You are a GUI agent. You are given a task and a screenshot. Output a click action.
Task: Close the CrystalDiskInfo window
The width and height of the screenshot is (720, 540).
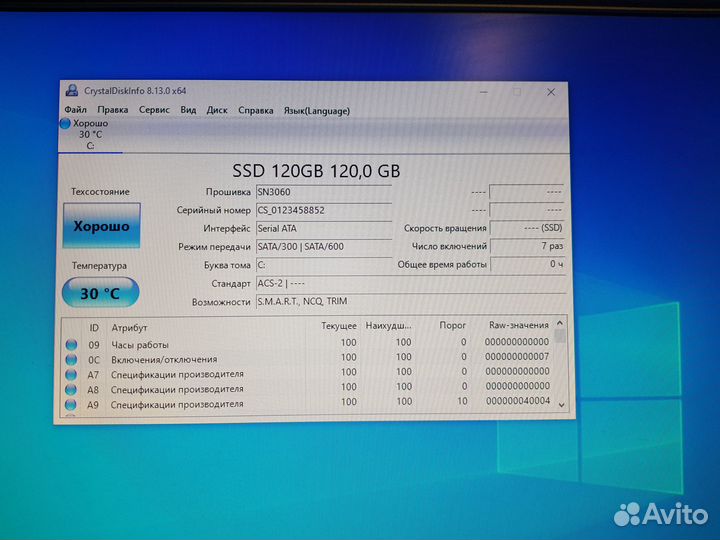(x=551, y=92)
